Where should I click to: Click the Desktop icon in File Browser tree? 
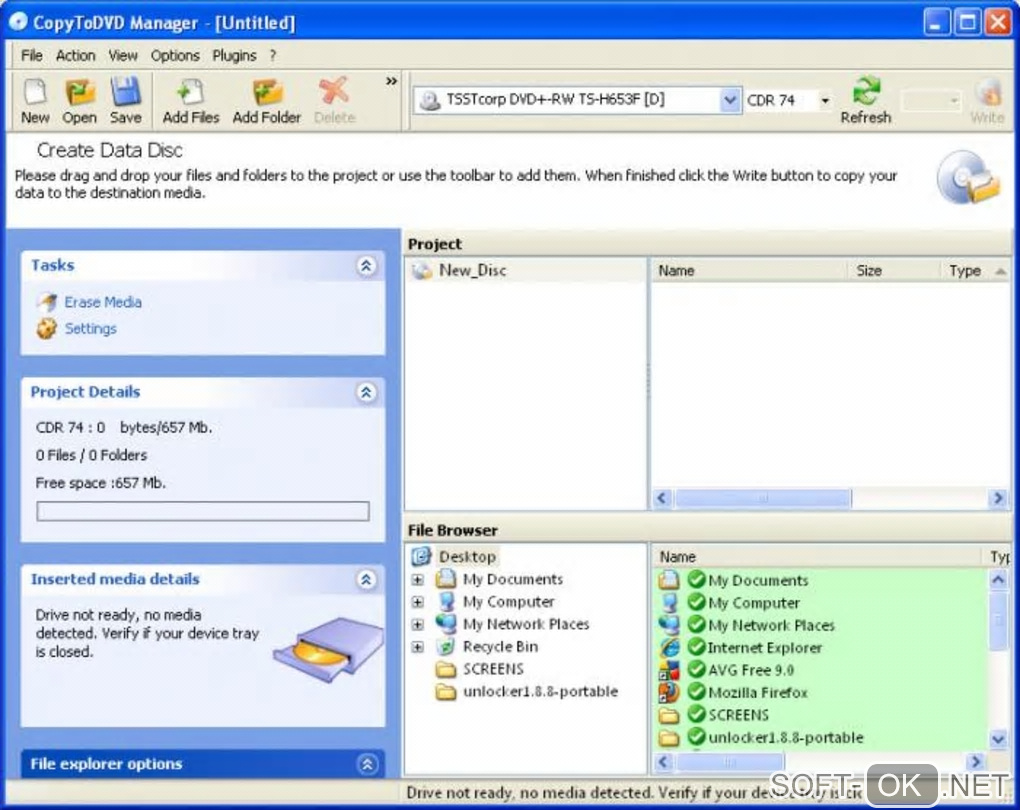pos(422,556)
